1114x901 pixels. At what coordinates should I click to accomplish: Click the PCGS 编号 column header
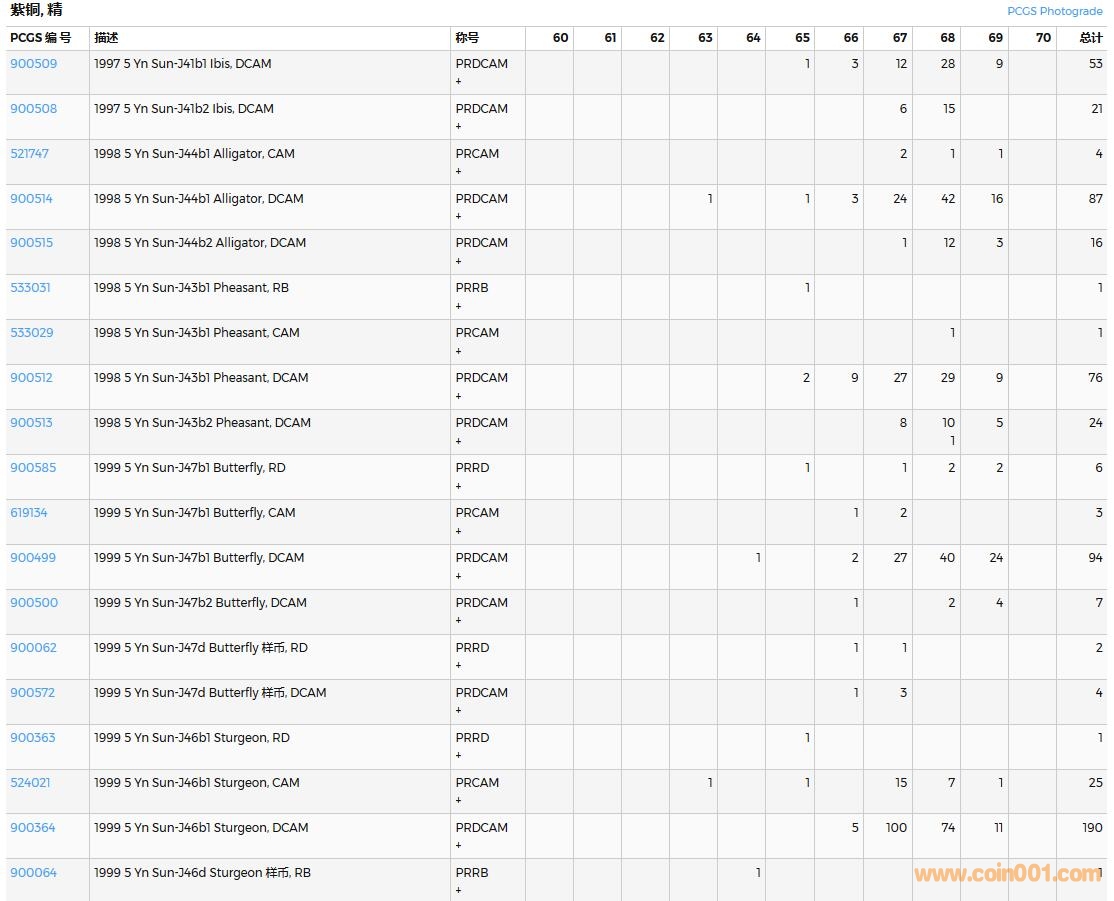point(41,38)
